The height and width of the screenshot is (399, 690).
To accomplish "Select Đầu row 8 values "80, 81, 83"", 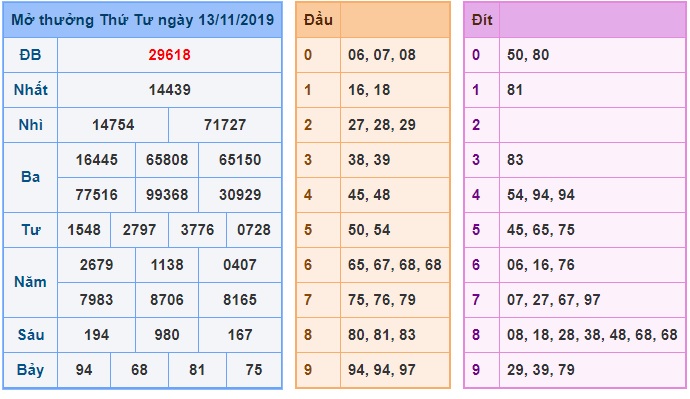I will tap(382, 335).
